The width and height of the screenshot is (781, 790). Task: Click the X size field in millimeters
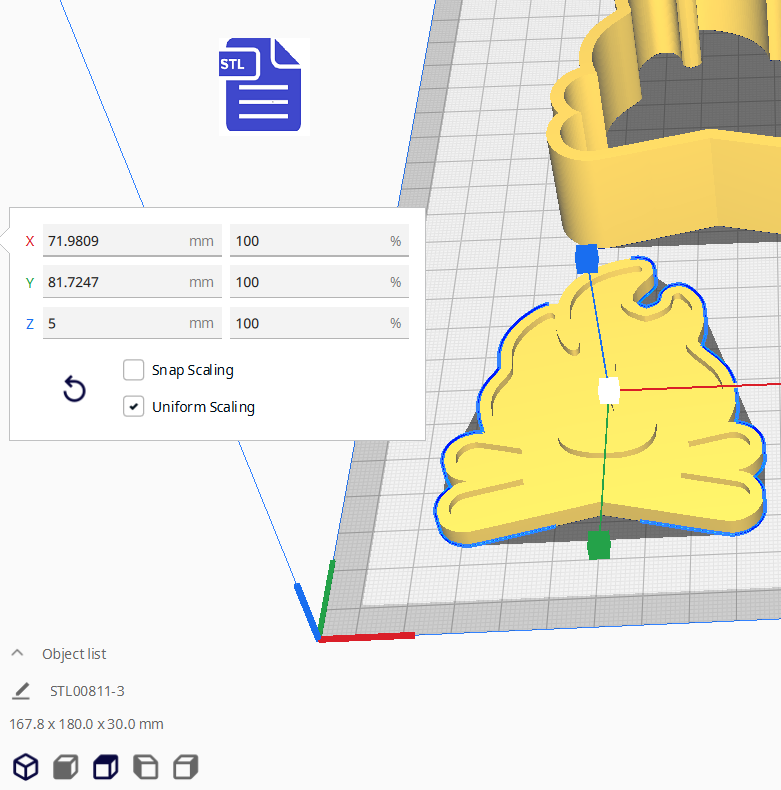click(115, 241)
